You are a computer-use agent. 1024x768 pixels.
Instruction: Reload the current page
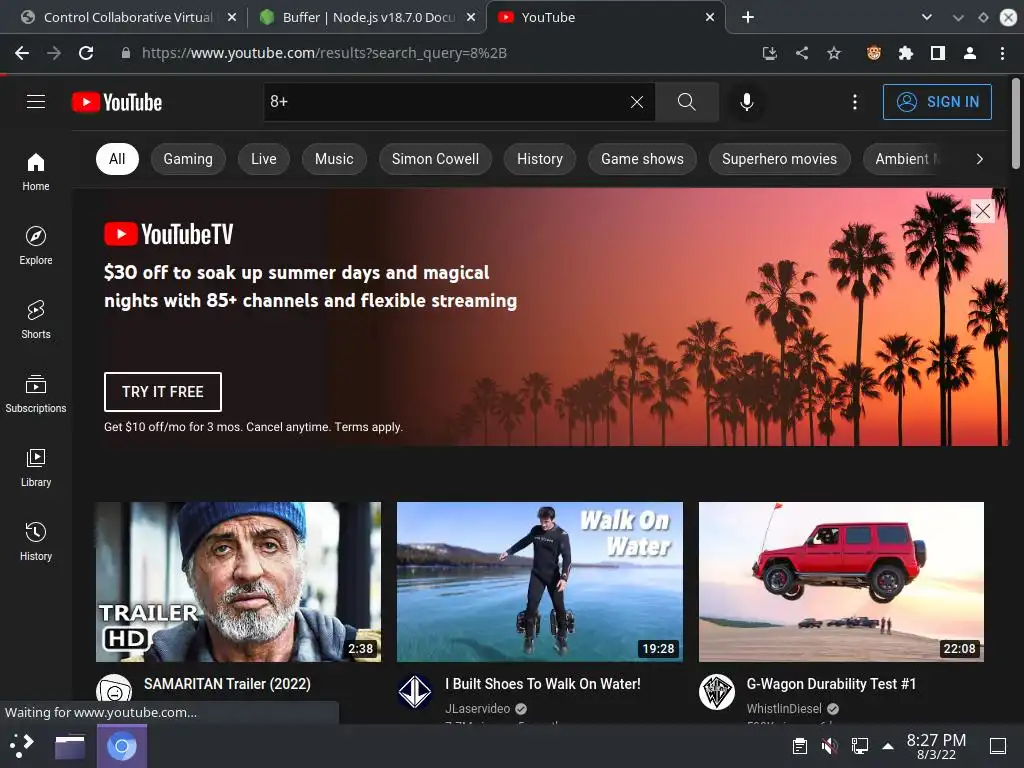pos(86,53)
